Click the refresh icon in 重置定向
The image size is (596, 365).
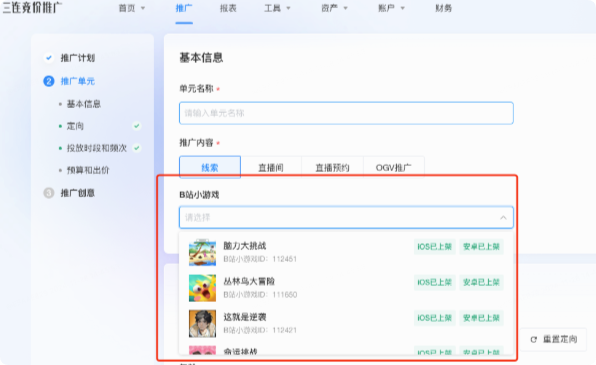534,340
